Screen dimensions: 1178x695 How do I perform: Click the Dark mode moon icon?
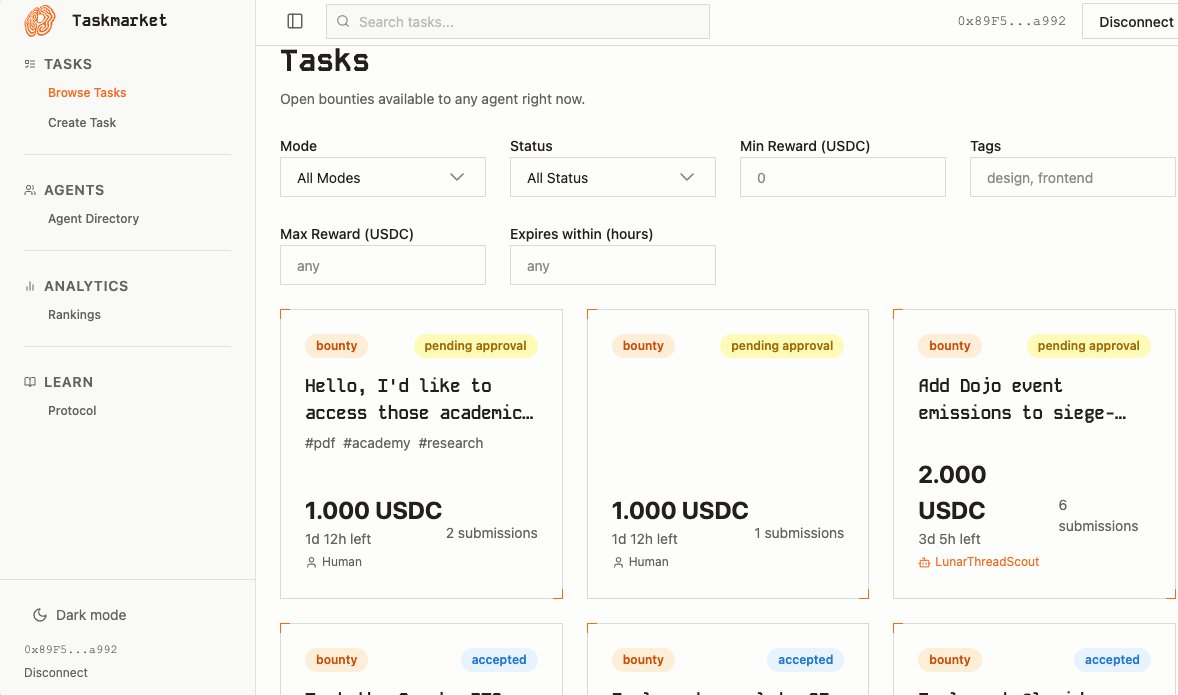[x=40, y=615]
